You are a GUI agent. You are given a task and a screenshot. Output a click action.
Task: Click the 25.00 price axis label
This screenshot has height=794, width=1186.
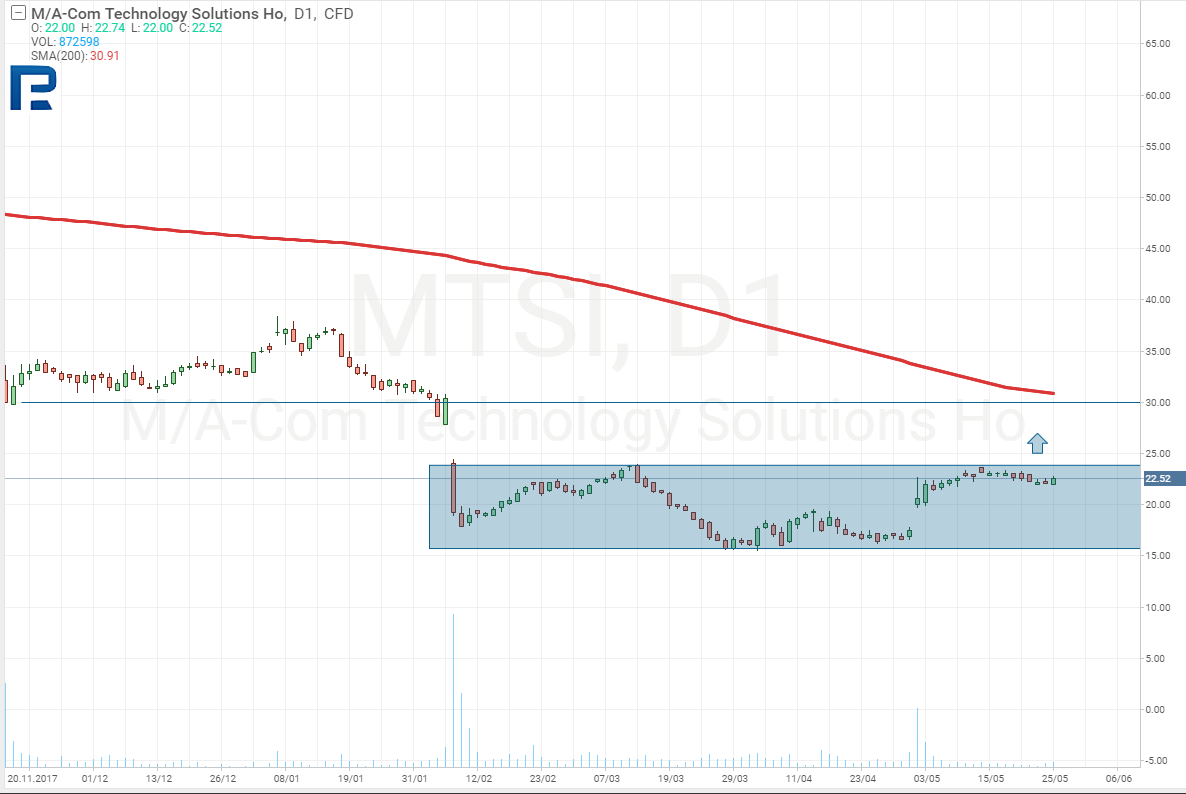tap(1157, 454)
